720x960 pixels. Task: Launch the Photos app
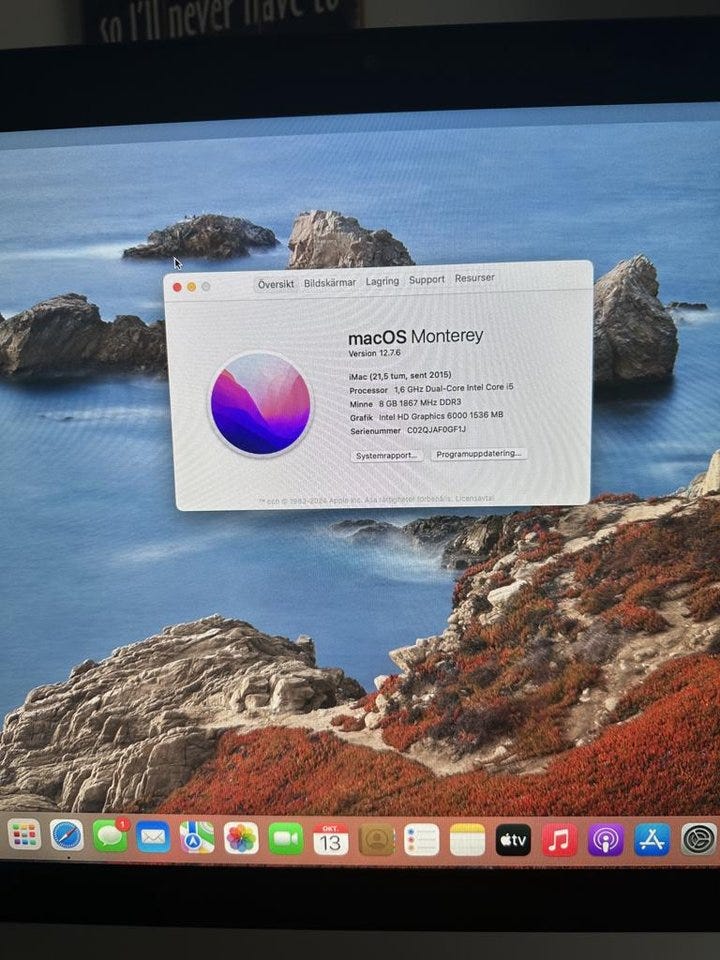(x=241, y=838)
